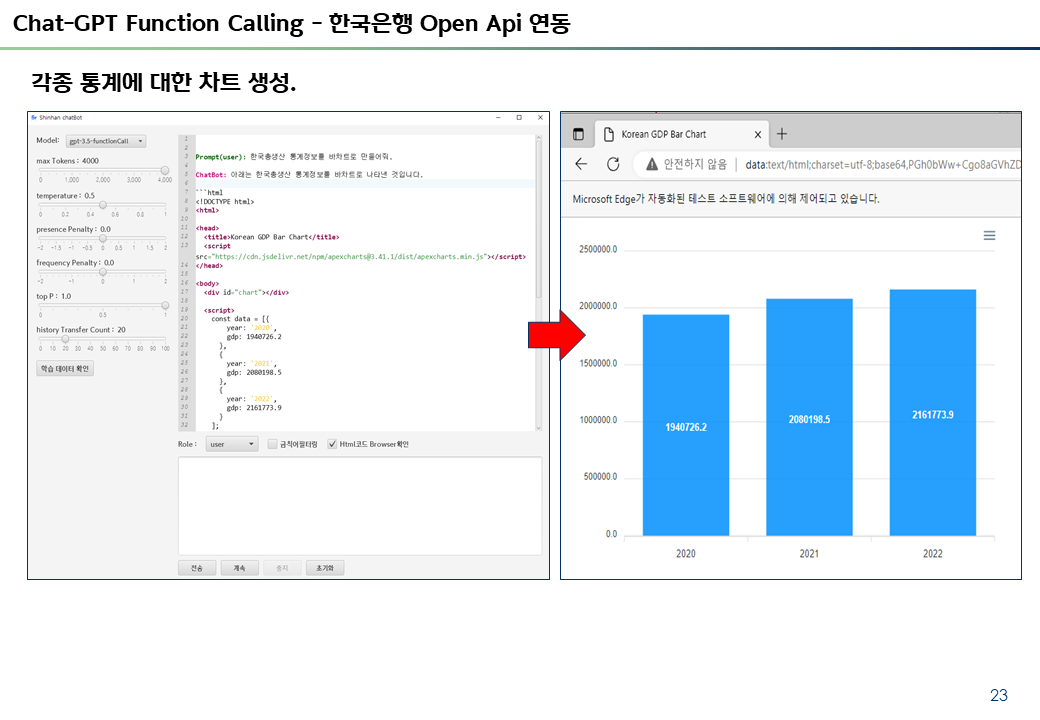Viewport: 1040px width, 720px height.
Task: Click the Edge automation notice text
Action: [726, 199]
